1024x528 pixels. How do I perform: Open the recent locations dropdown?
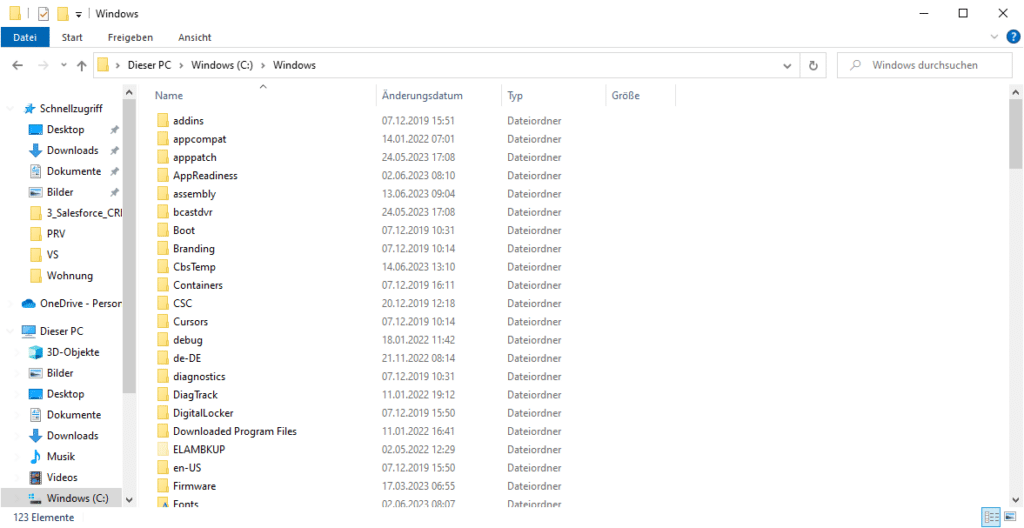point(63,65)
